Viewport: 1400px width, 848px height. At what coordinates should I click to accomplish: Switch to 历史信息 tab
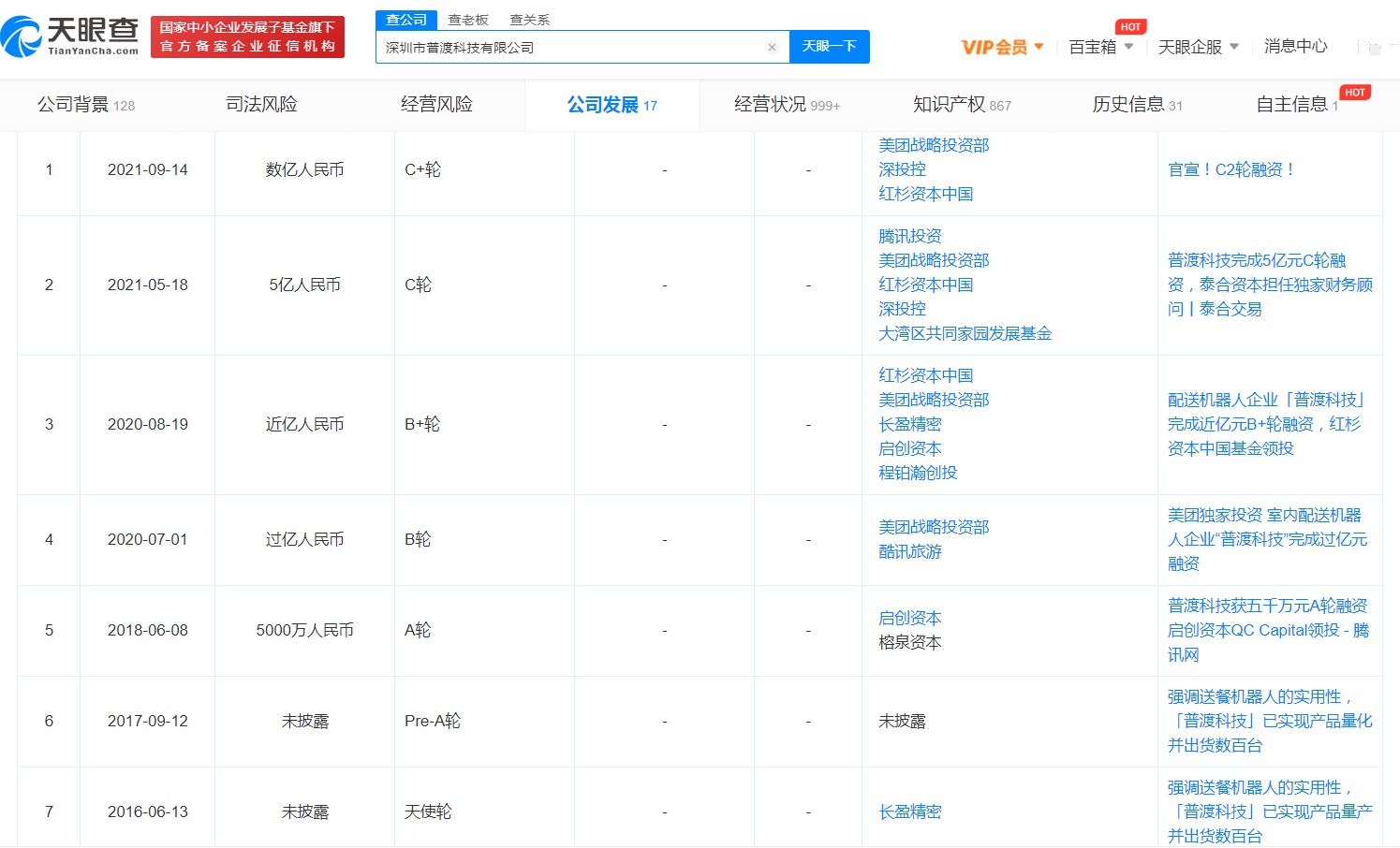(1137, 105)
